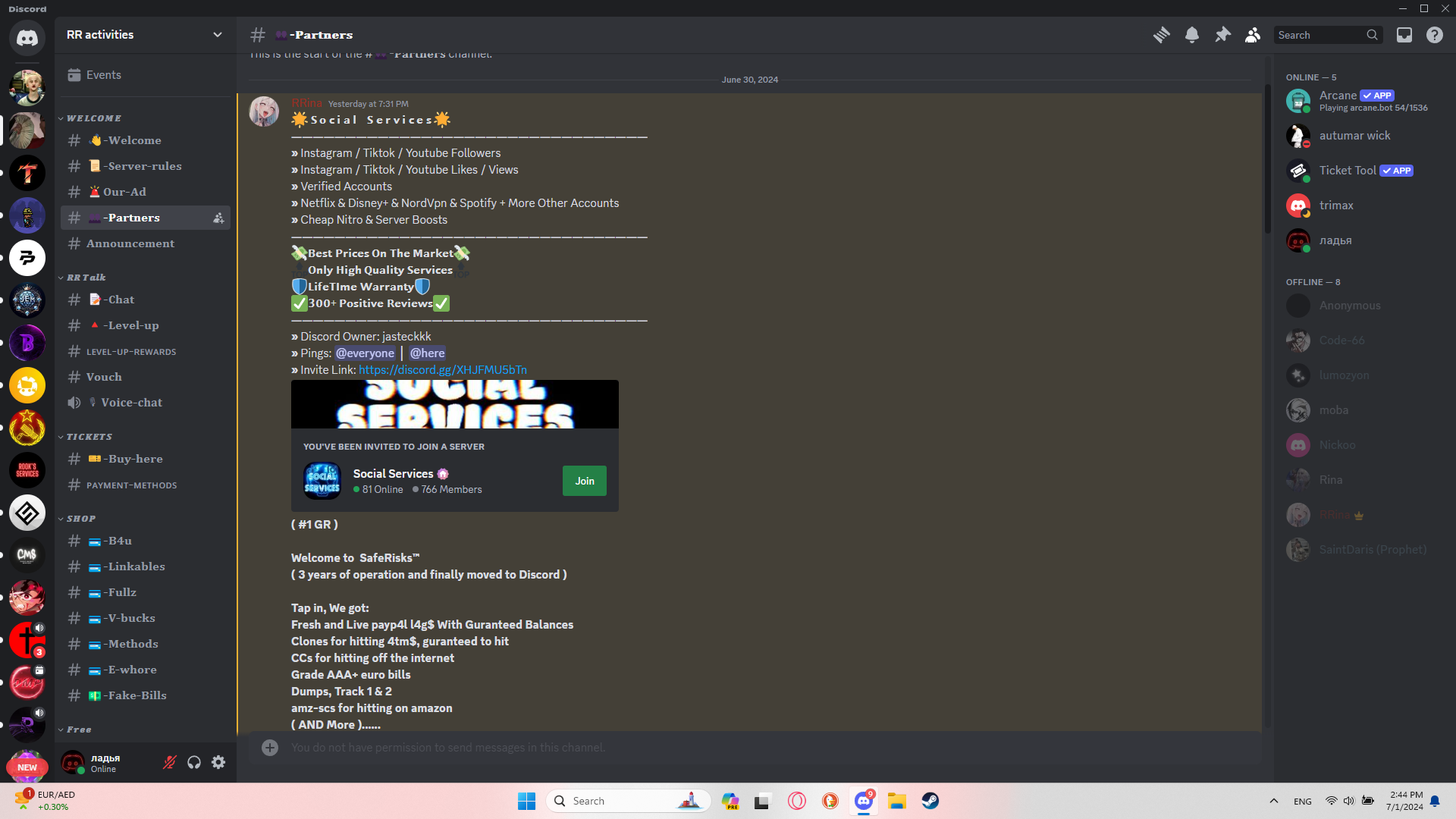This screenshot has height=819, width=1456.
Task: Click the @here mention
Action: pyautogui.click(x=427, y=353)
